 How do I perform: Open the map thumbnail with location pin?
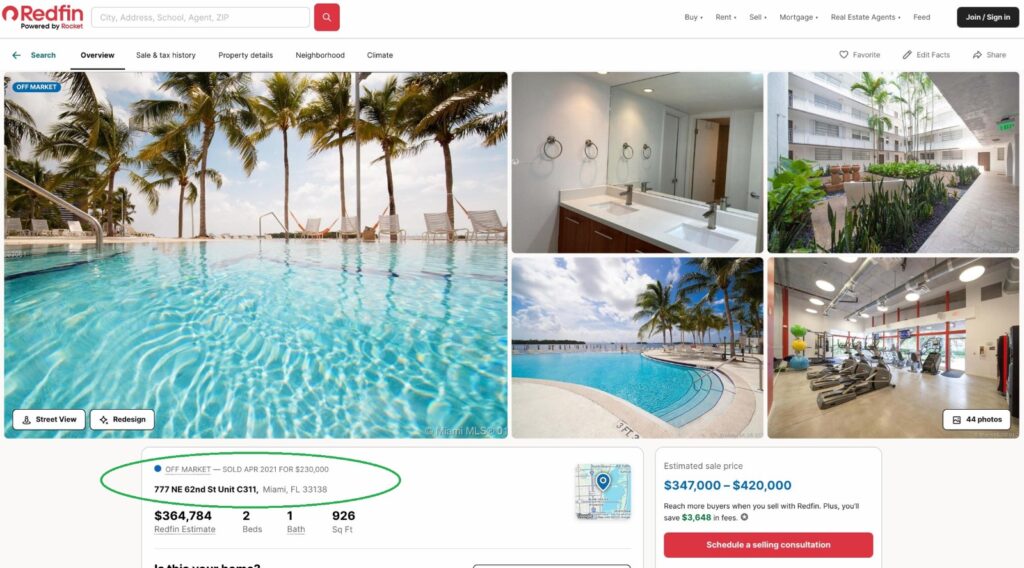tap(603, 491)
